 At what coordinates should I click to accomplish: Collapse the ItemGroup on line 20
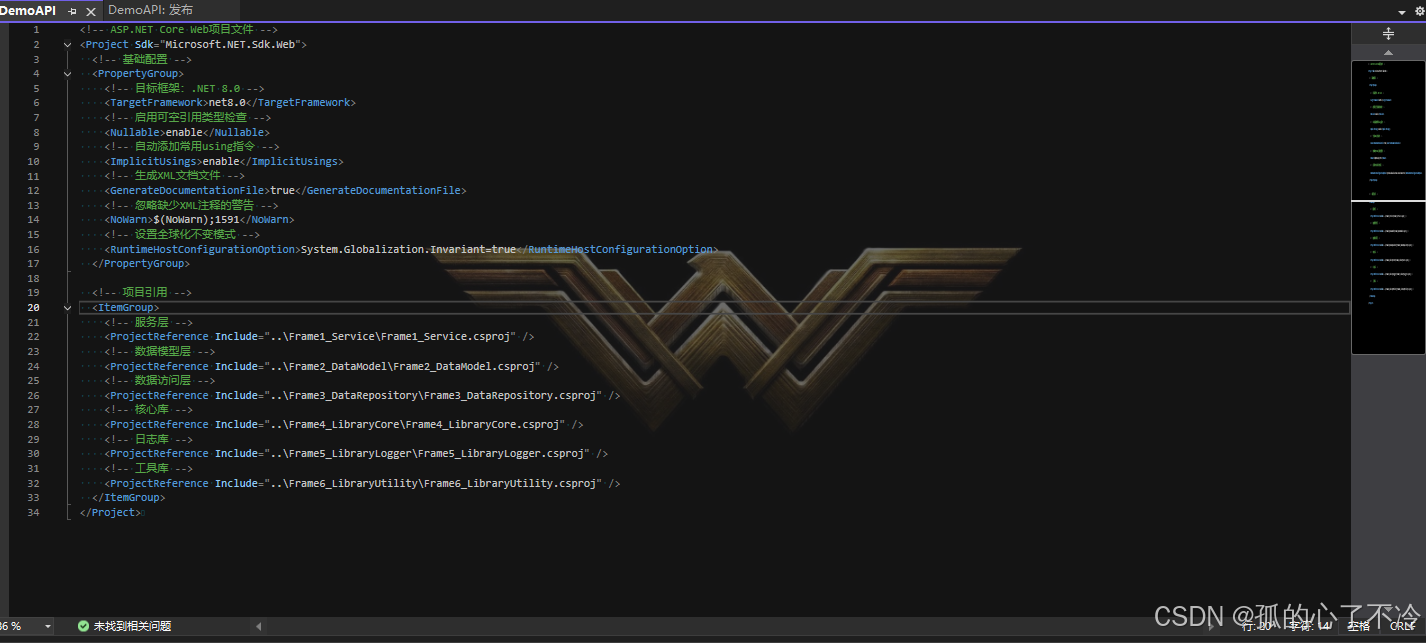pyautogui.click(x=68, y=307)
